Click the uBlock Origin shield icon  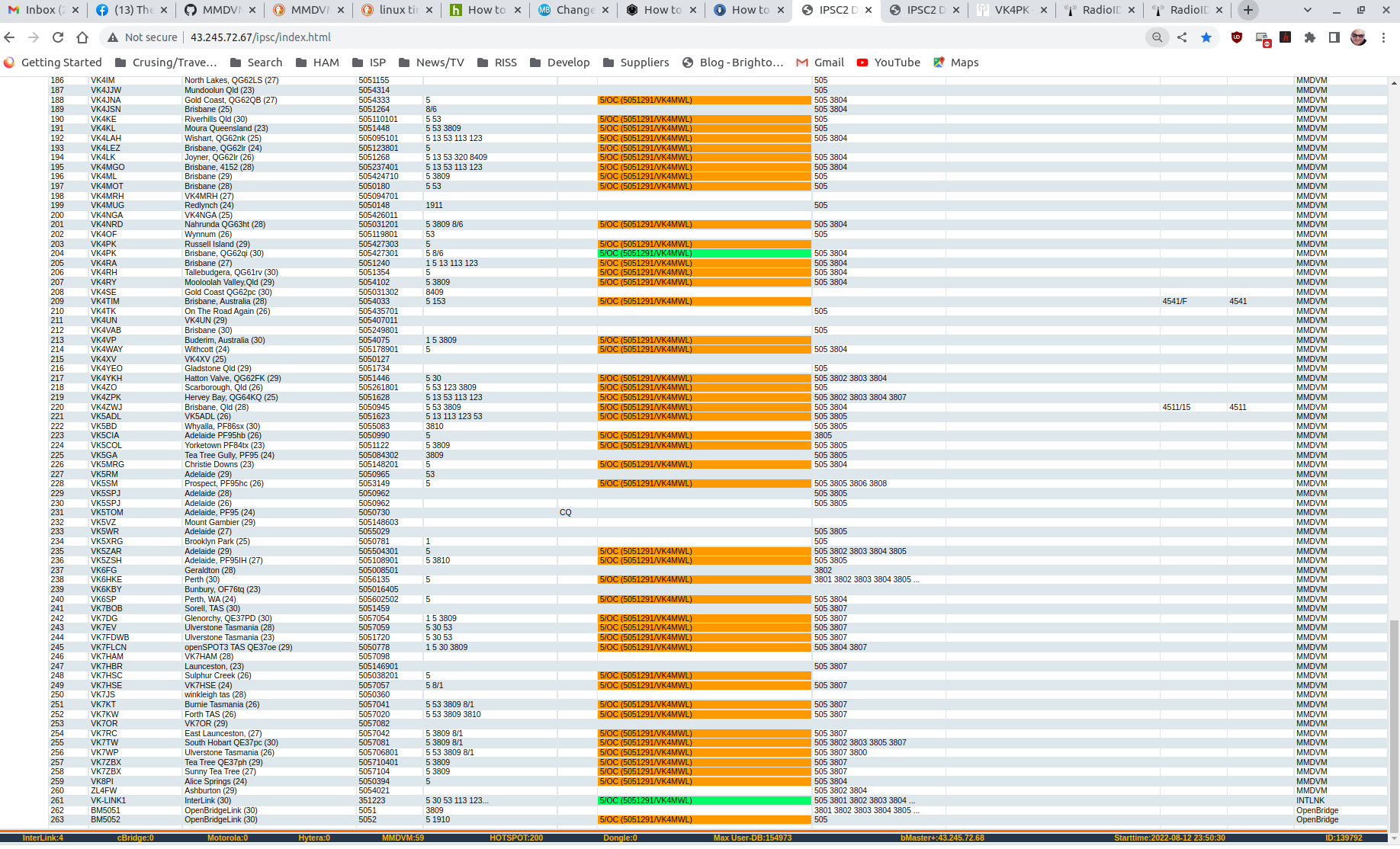point(1236,37)
